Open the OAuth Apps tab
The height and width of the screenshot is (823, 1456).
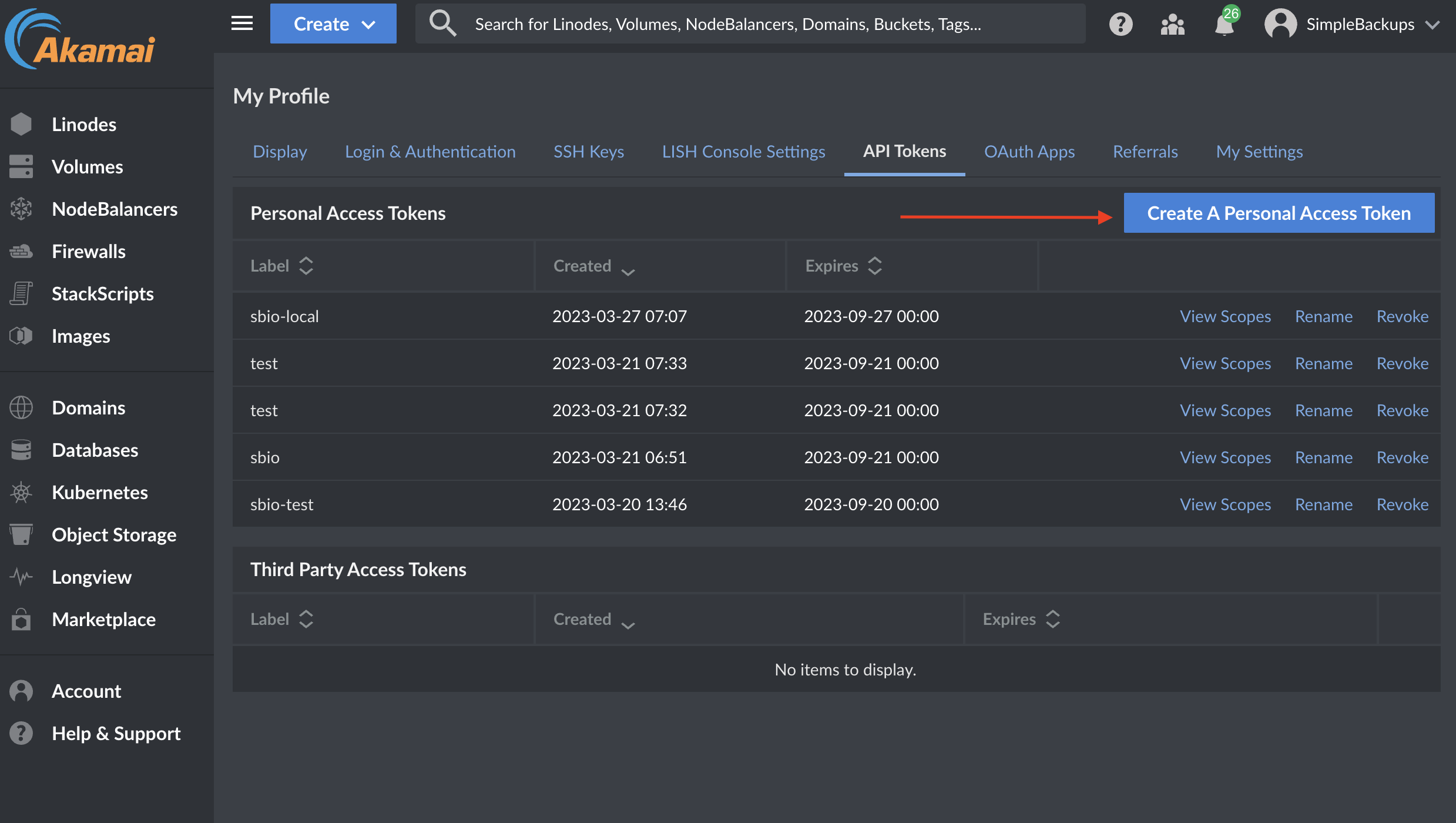click(1029, 152)
